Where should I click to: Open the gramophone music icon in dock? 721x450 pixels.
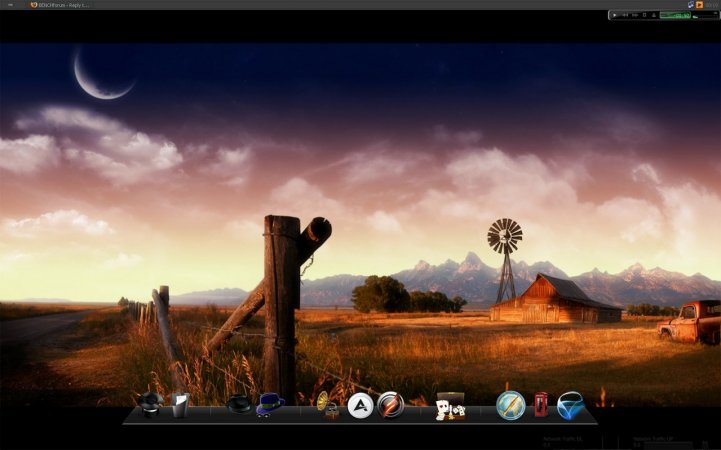pos(327,405)
